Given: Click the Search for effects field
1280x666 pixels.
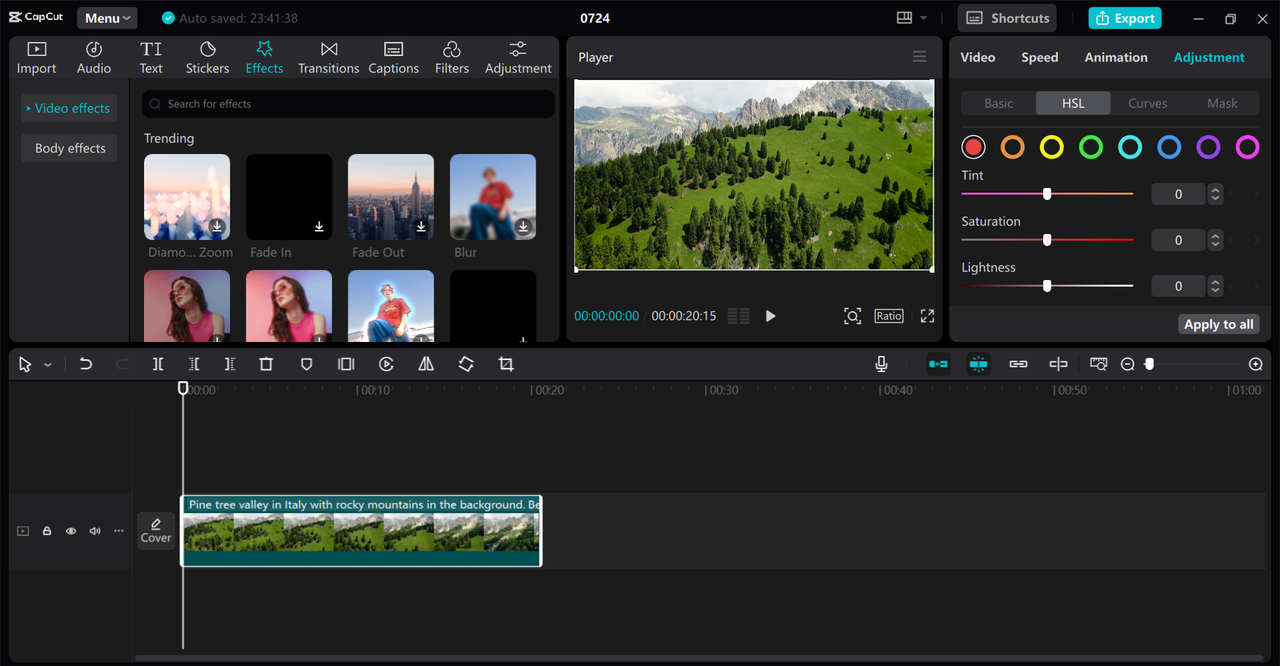Looking at the screenshot, I should (348, 104).
